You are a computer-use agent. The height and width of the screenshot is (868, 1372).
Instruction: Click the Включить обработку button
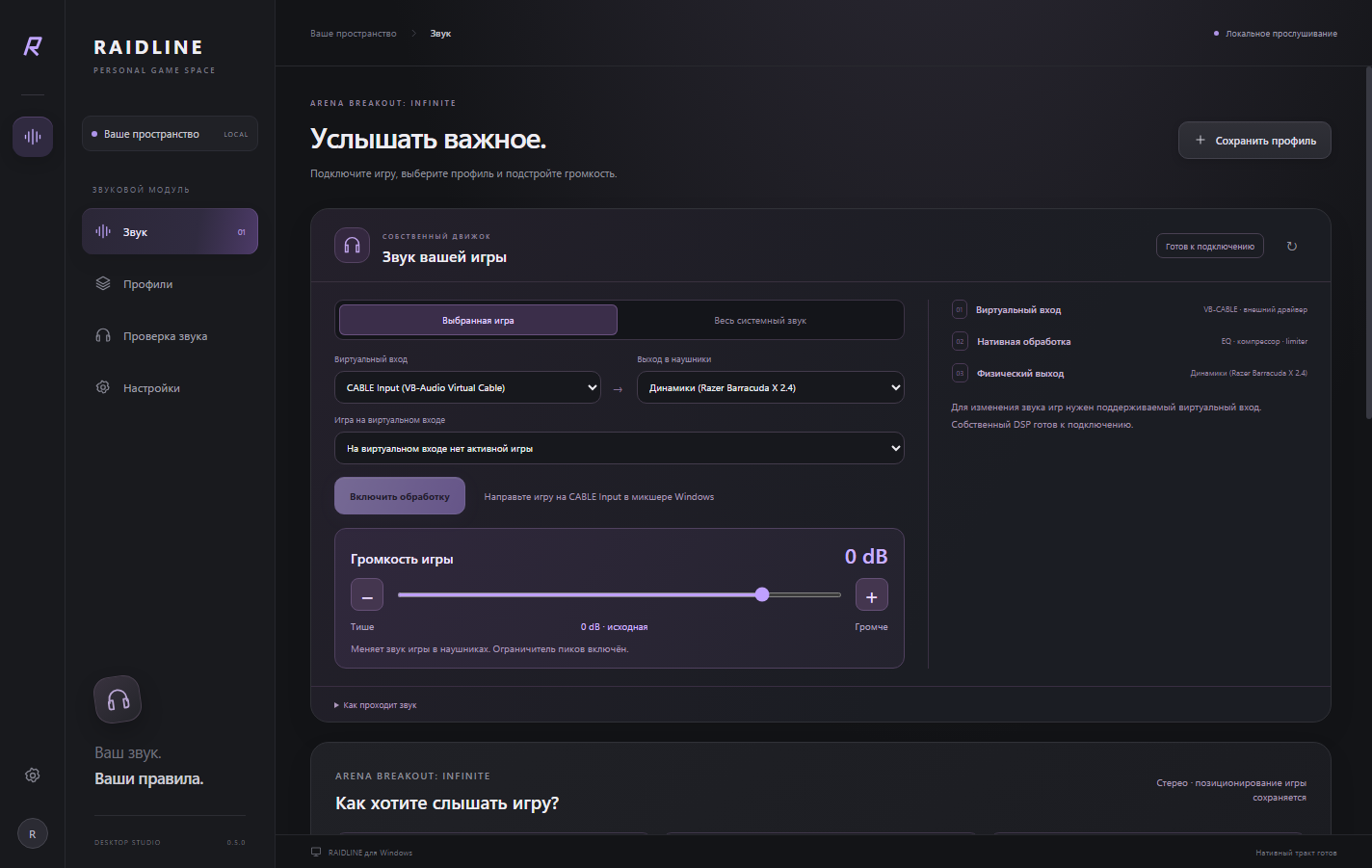400,496
